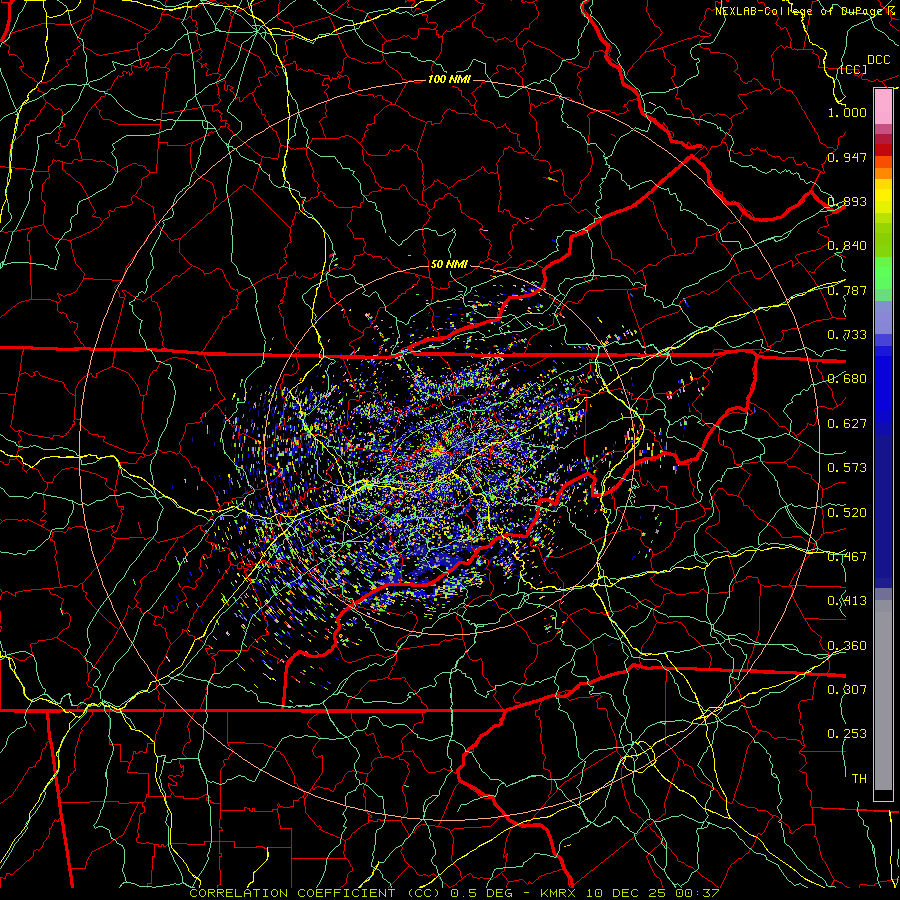Select the 0.307 scale value
Screen dimensions: 900x900
tap(847, 689)
